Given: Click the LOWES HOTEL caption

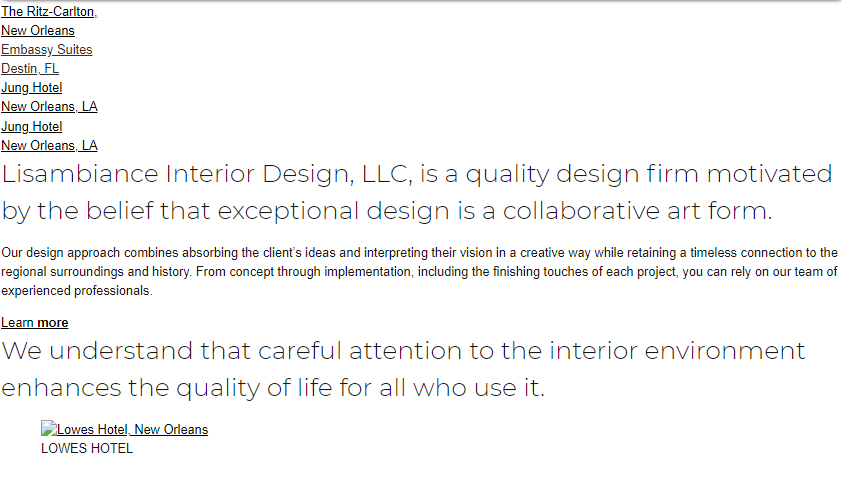Looking at the screenshot, I should click(x=87, y=449).
